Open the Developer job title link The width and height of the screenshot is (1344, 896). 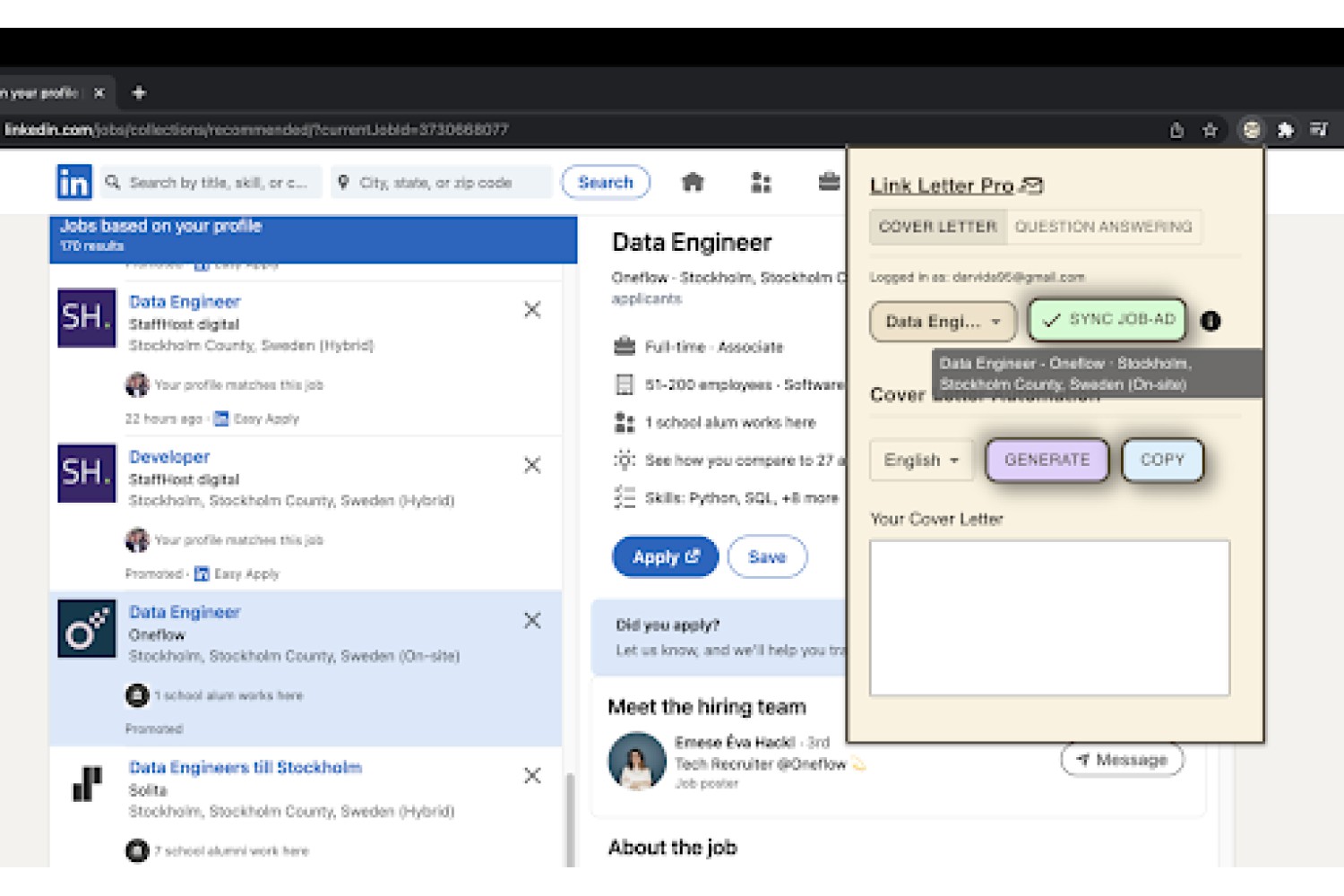click(169, 457)
